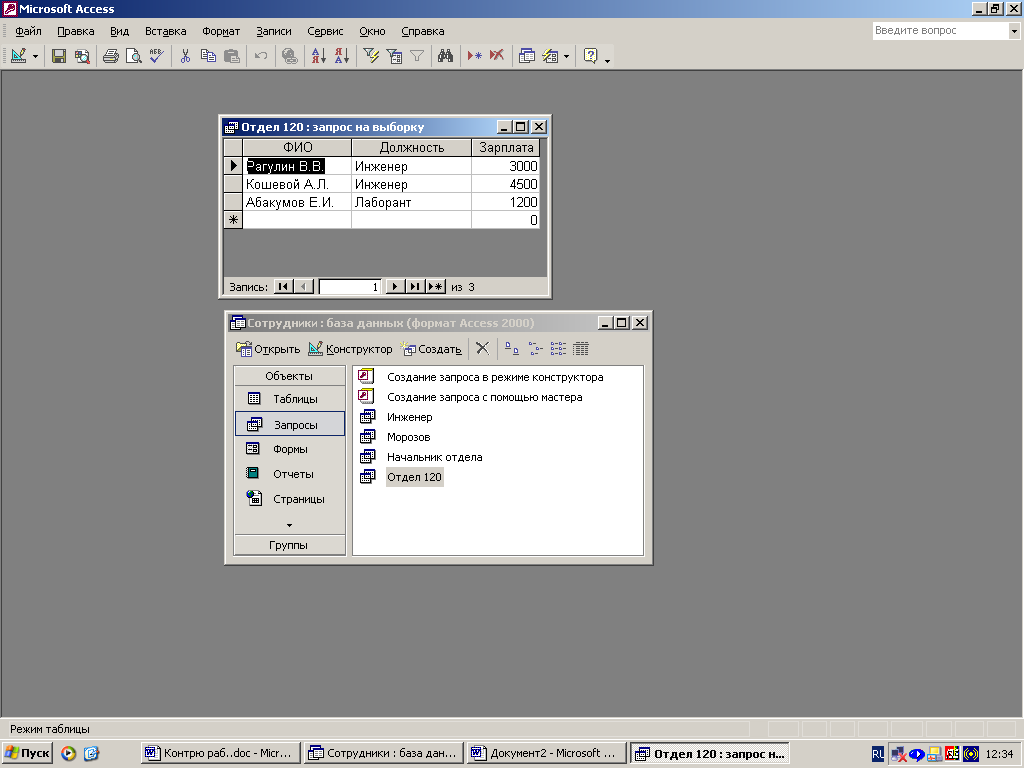Open the Сервис menu
The width and height of the screenshot is (1024, 768).
pyautogui.click(x=325, y=31)
